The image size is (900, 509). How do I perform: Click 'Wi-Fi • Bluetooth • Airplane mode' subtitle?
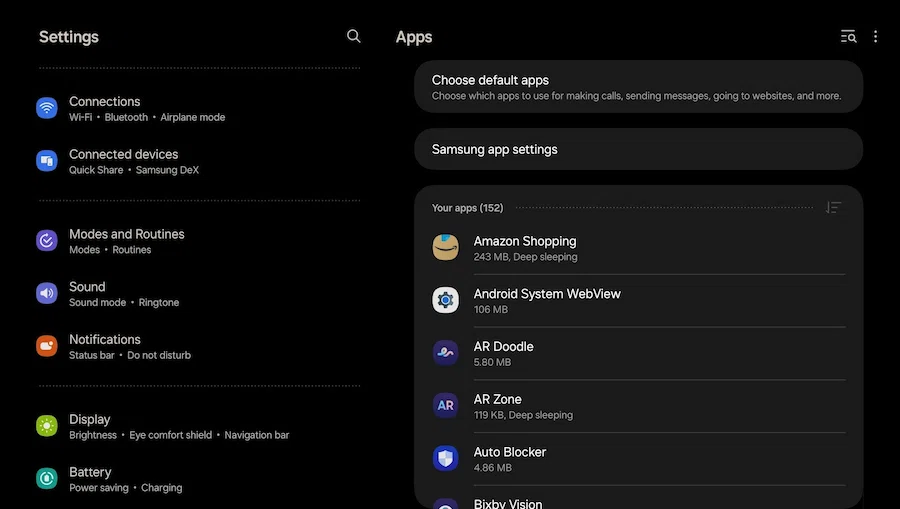pos(147,117)
